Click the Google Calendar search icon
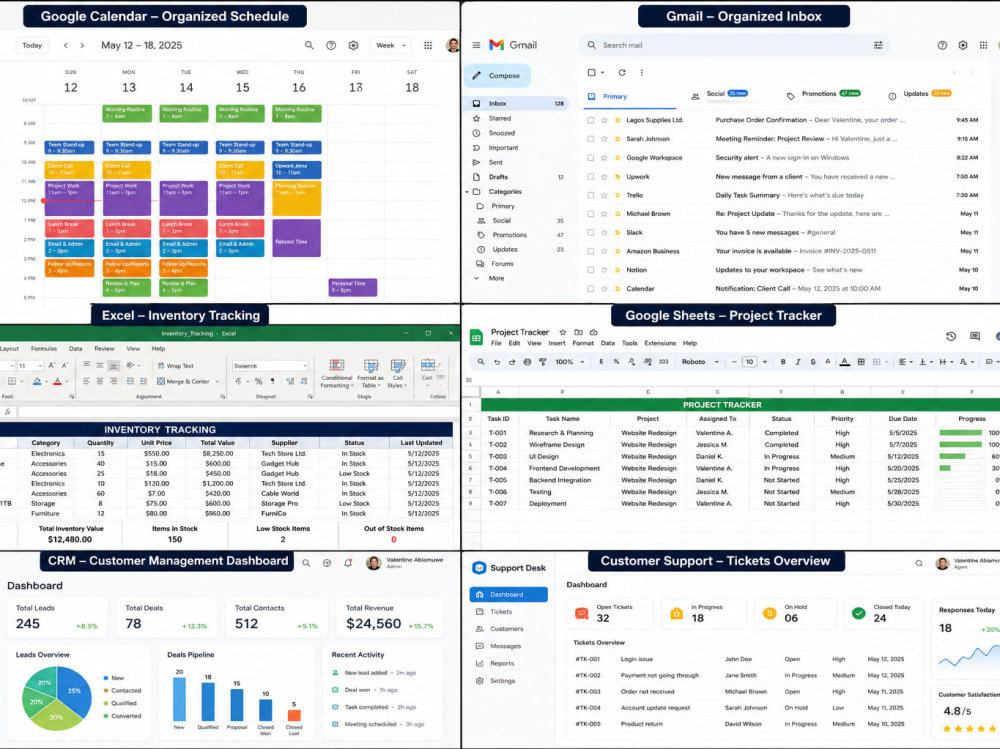1000x749 pixels. coord(309,45)
